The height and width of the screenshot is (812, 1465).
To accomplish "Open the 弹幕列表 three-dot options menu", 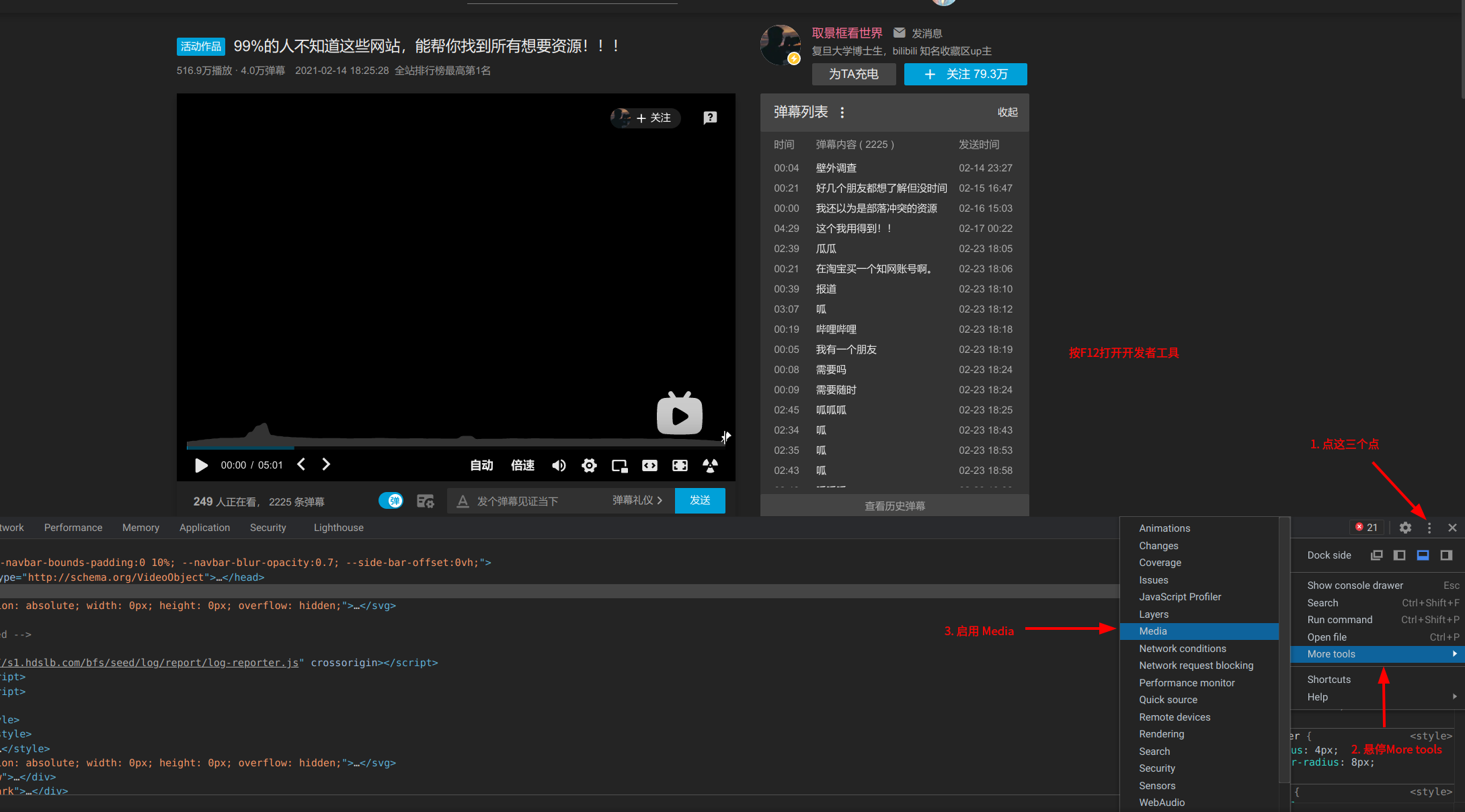I will tap(842, 113).
